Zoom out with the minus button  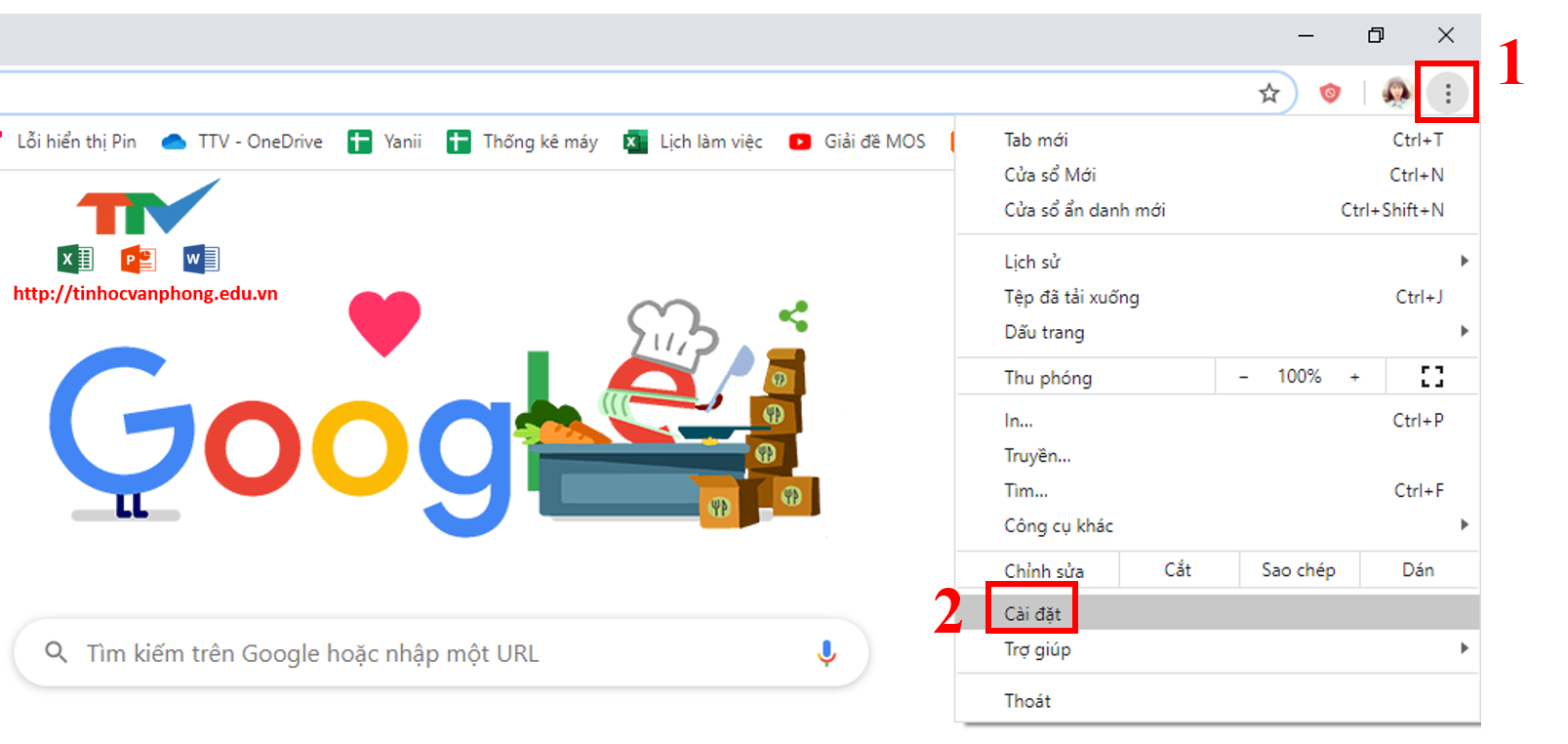pos(1243,377)
